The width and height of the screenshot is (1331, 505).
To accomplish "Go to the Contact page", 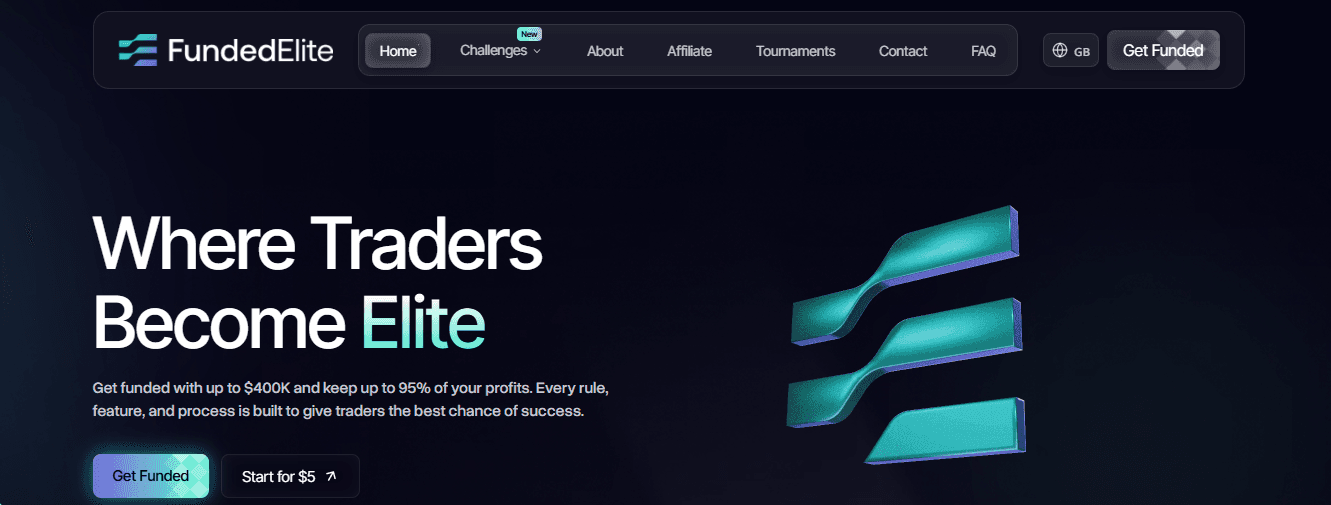I will (x=903, y=51).
